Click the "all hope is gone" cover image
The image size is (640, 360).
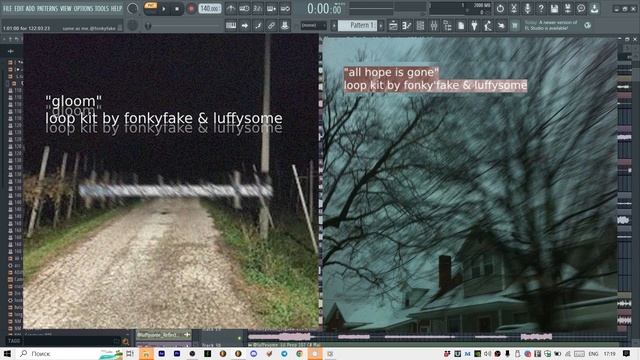click(470, 184)
